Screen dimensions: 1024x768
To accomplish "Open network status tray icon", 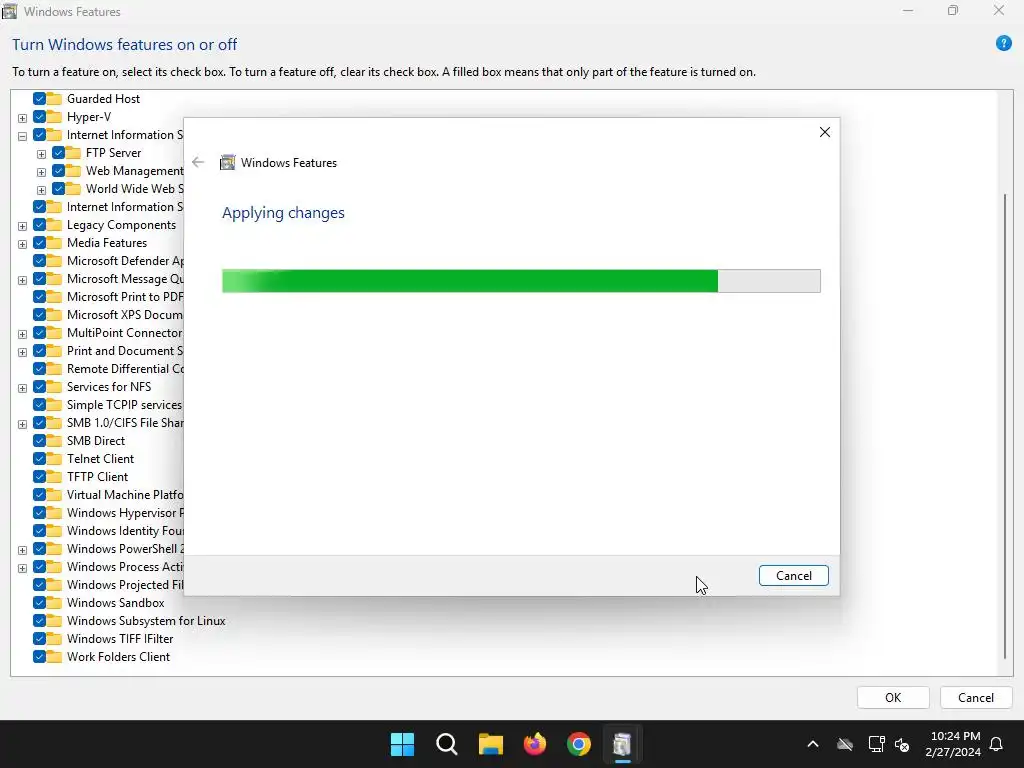I will (x=876, y=744).
